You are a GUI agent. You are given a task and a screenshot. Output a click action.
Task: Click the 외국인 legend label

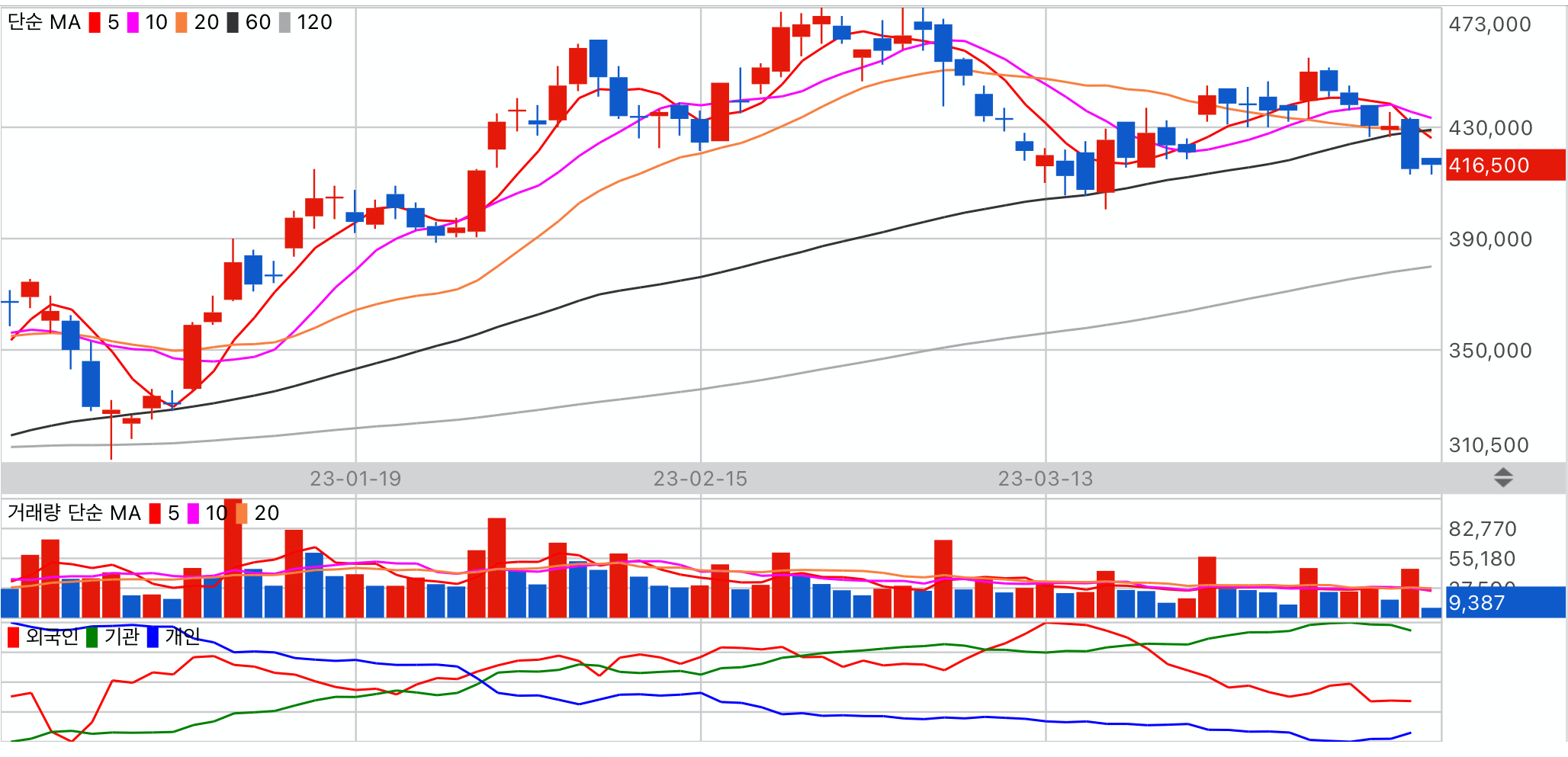52,637
